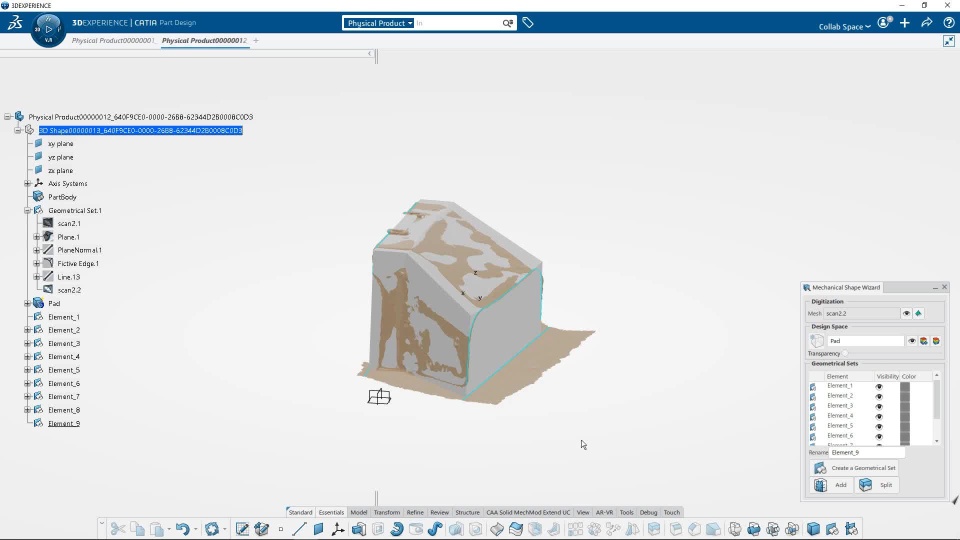Screen dimensions: 960x540
Task: Open the Undo history dropdown arrow
Action: (x=195, y=529)
